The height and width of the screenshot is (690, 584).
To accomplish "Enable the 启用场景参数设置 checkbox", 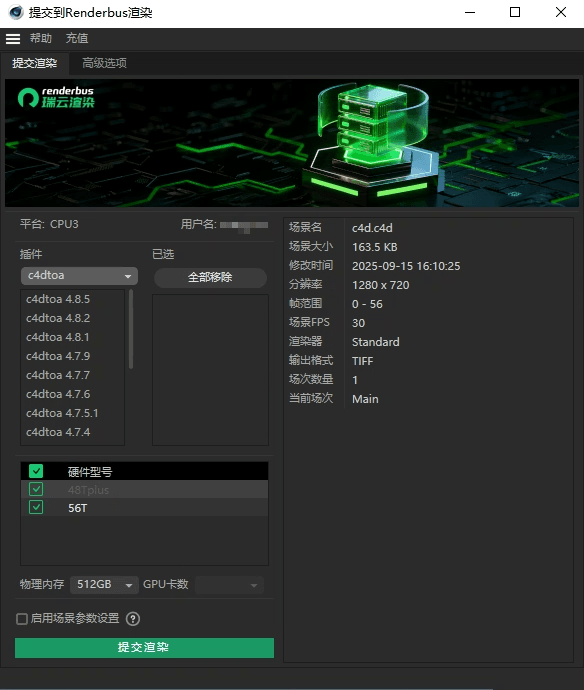I will [x=22, y=619].
